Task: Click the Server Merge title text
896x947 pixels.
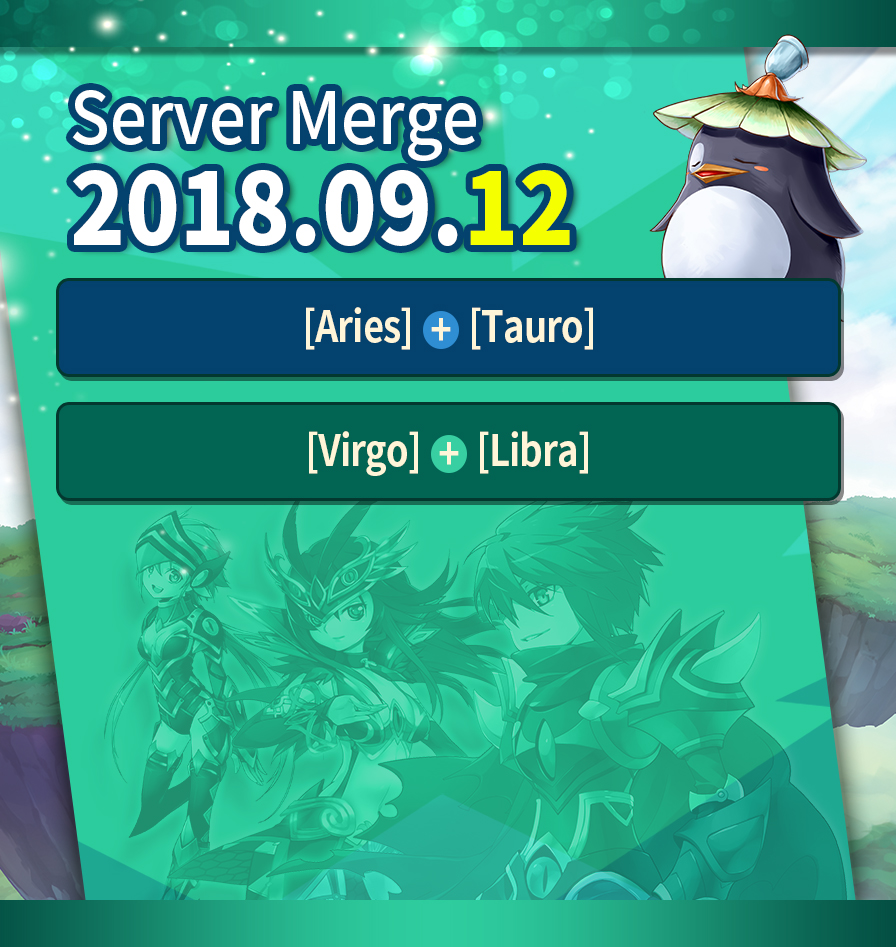Action: [x=275, y=121]
